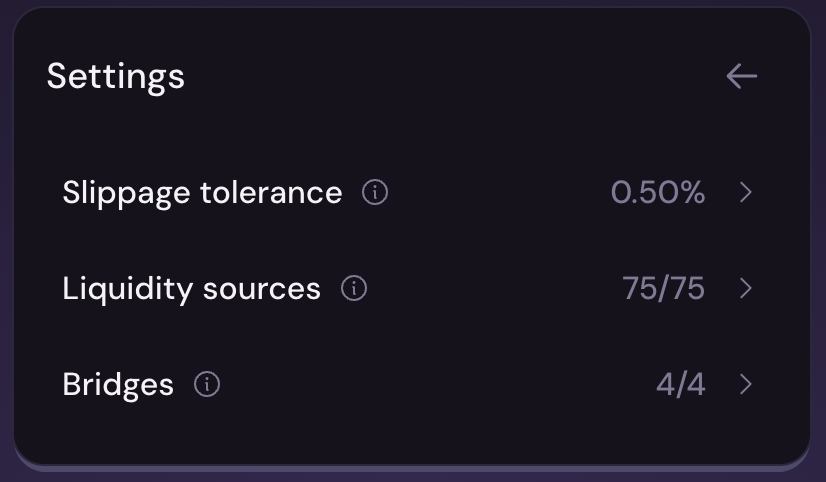
Task: Expand Liquidity sources via right chevron
Action: coord(745,289)
